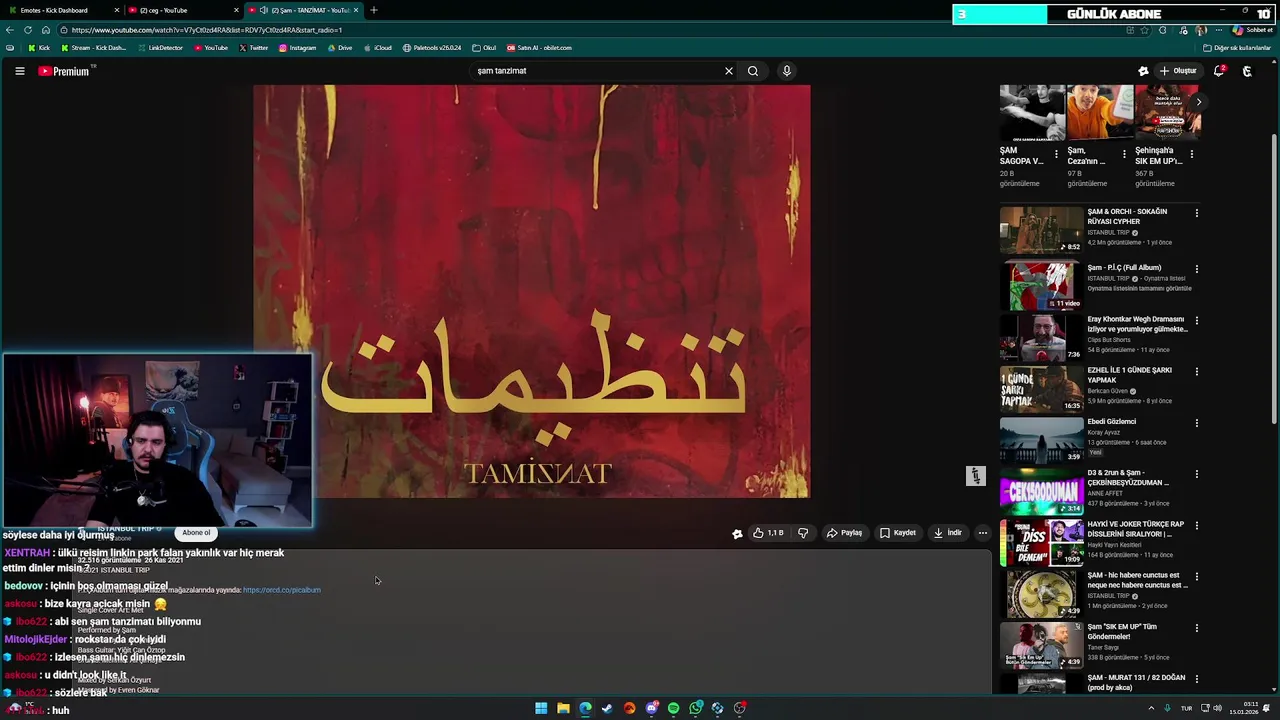The width and height of the screenshot is (1280, 720).
Task: Mute the tab via speaker icon
Action: [x=263, y=10]
